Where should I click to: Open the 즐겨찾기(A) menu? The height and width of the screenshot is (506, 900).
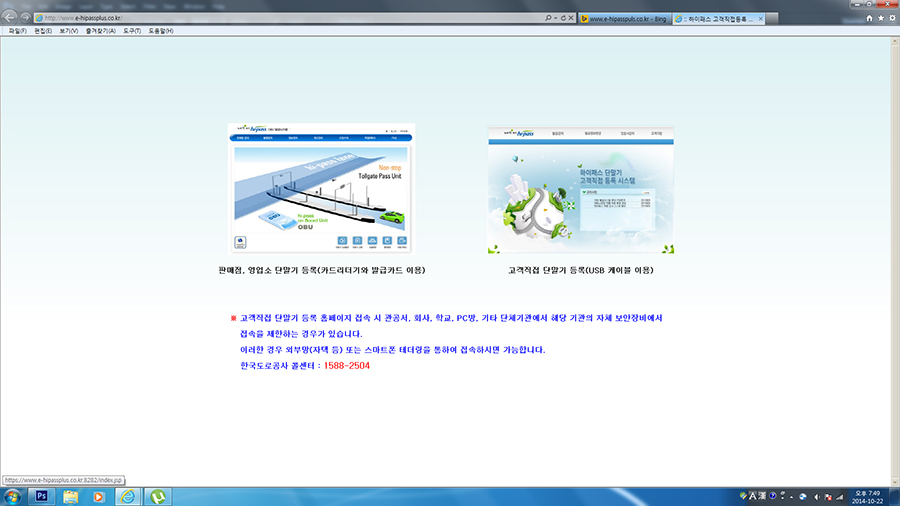pos(101,31)
